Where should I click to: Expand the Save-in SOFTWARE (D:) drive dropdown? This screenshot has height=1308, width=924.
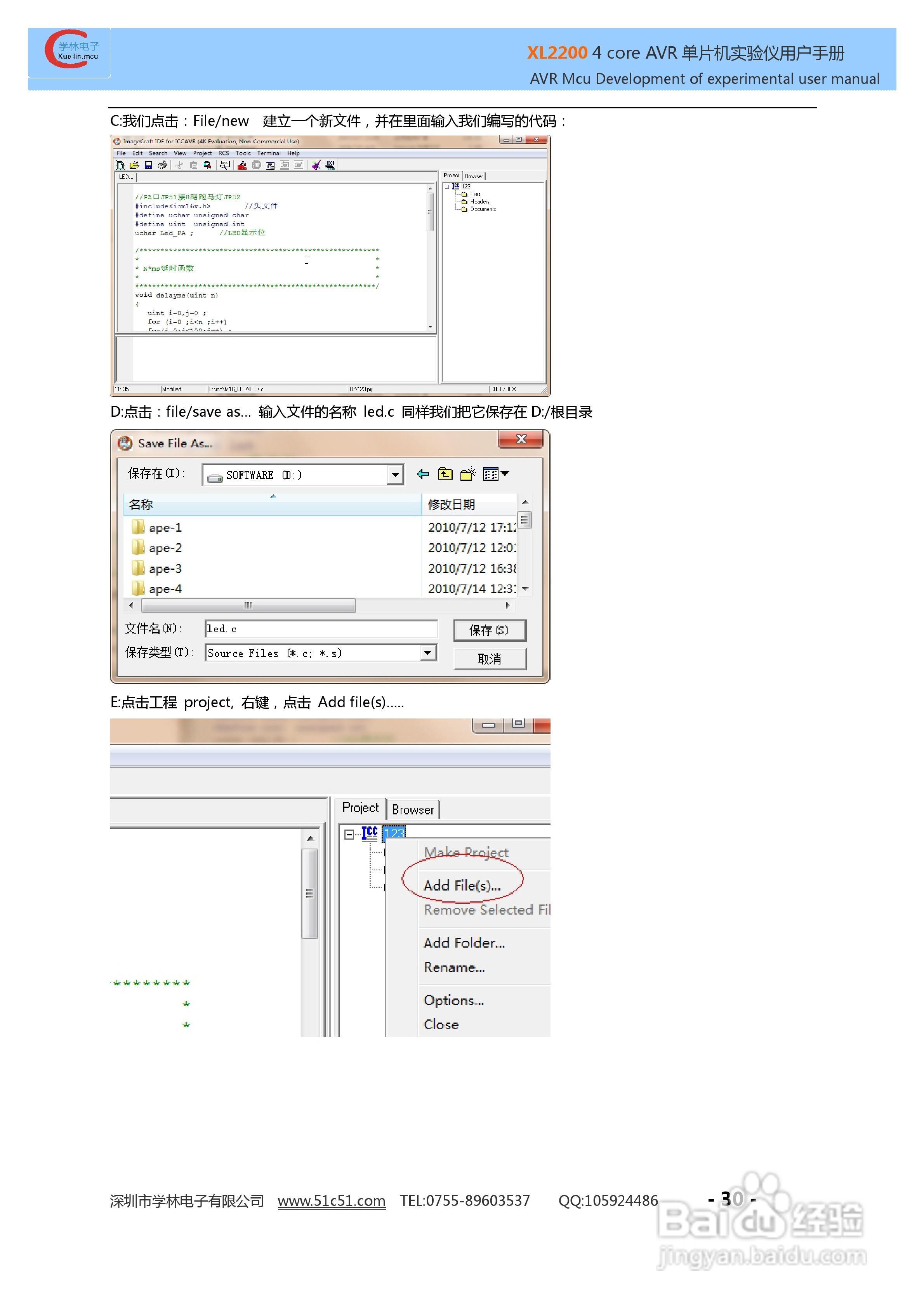[395, 475]
